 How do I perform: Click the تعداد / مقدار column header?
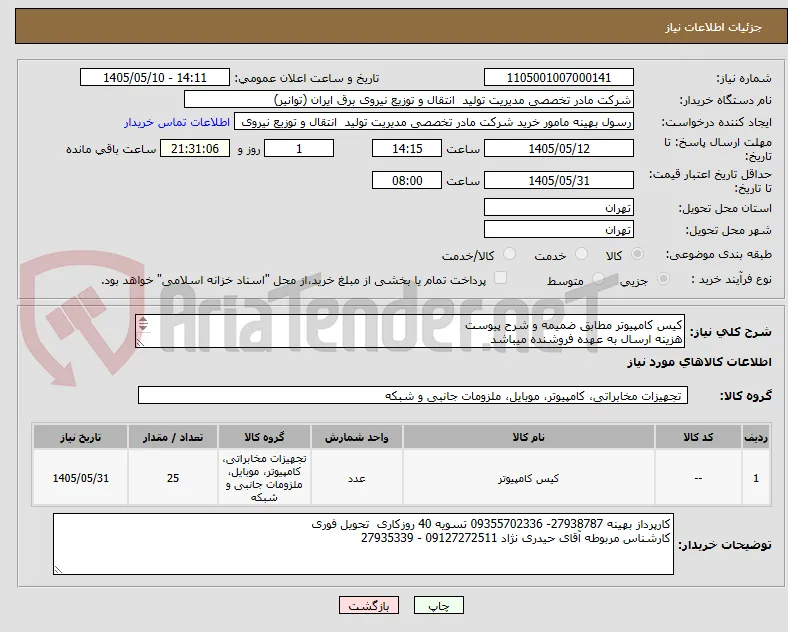coord(173,437)
